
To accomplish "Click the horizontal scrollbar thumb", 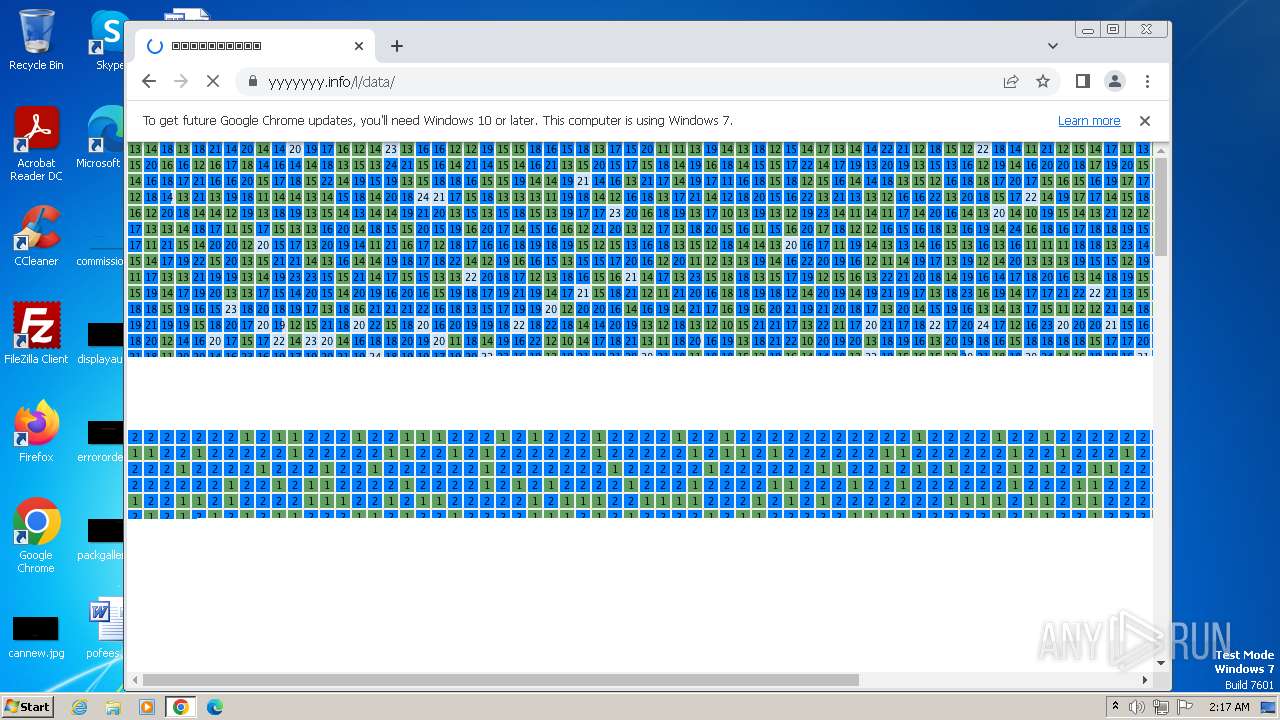I will tap(500, 680).
